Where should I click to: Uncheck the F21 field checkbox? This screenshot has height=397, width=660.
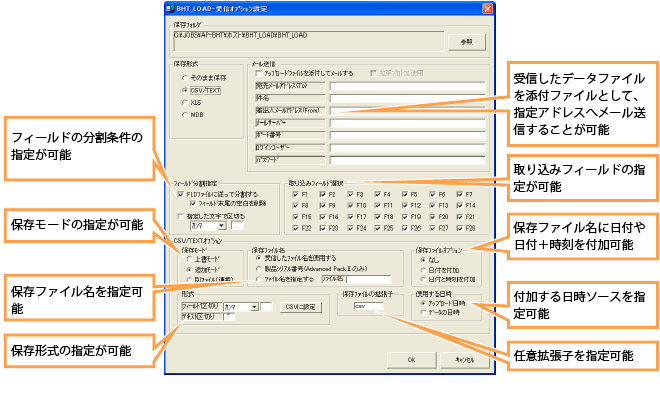(x=460, y=217)
